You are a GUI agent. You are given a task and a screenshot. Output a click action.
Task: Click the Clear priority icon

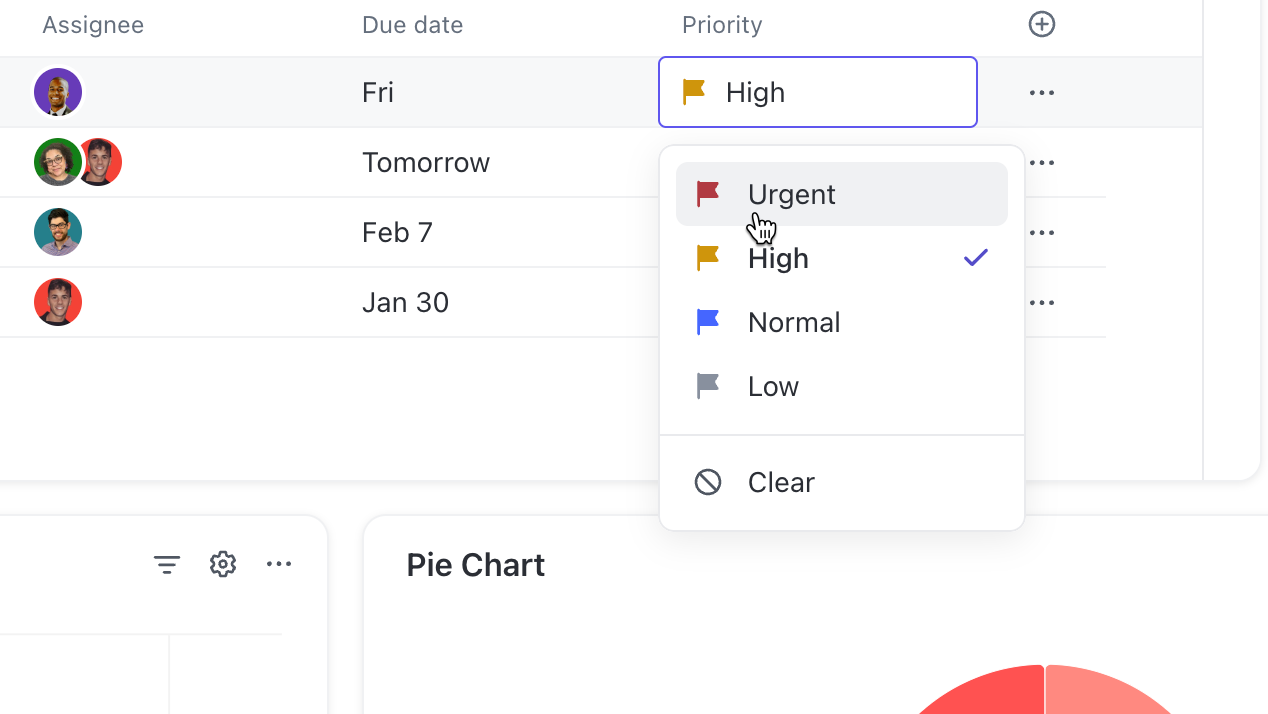707,481
